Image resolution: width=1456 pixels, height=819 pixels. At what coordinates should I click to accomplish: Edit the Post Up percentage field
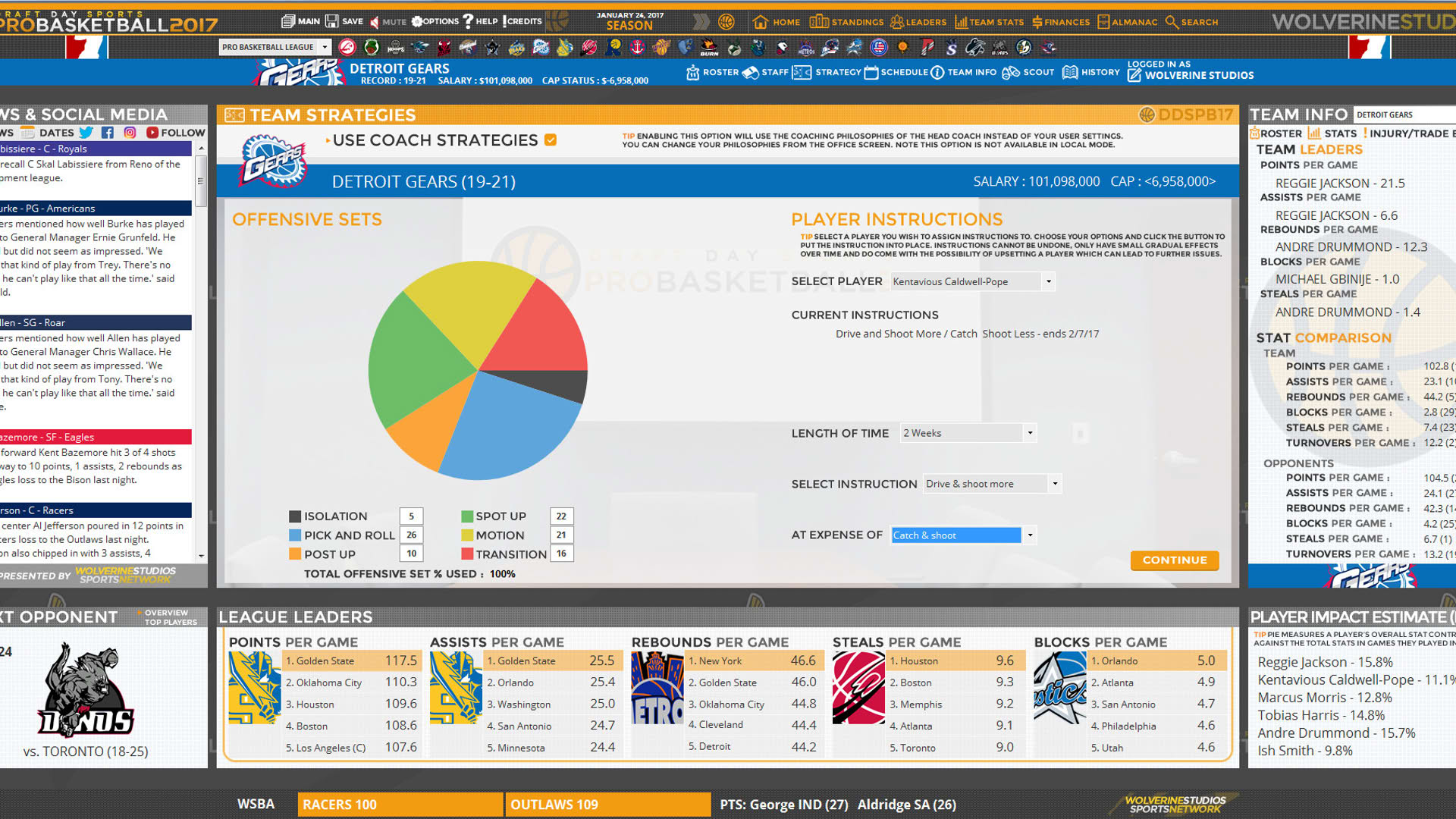coord(411,554)
